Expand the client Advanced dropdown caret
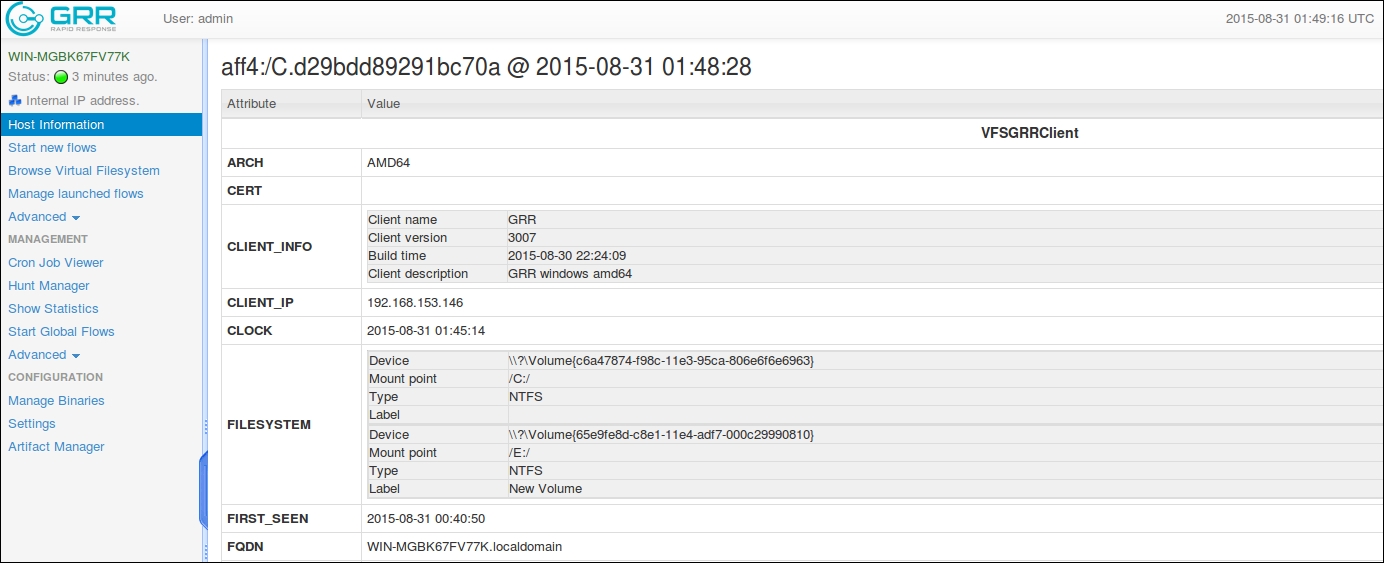1384x563 pixels. click(x=76, y=217)
